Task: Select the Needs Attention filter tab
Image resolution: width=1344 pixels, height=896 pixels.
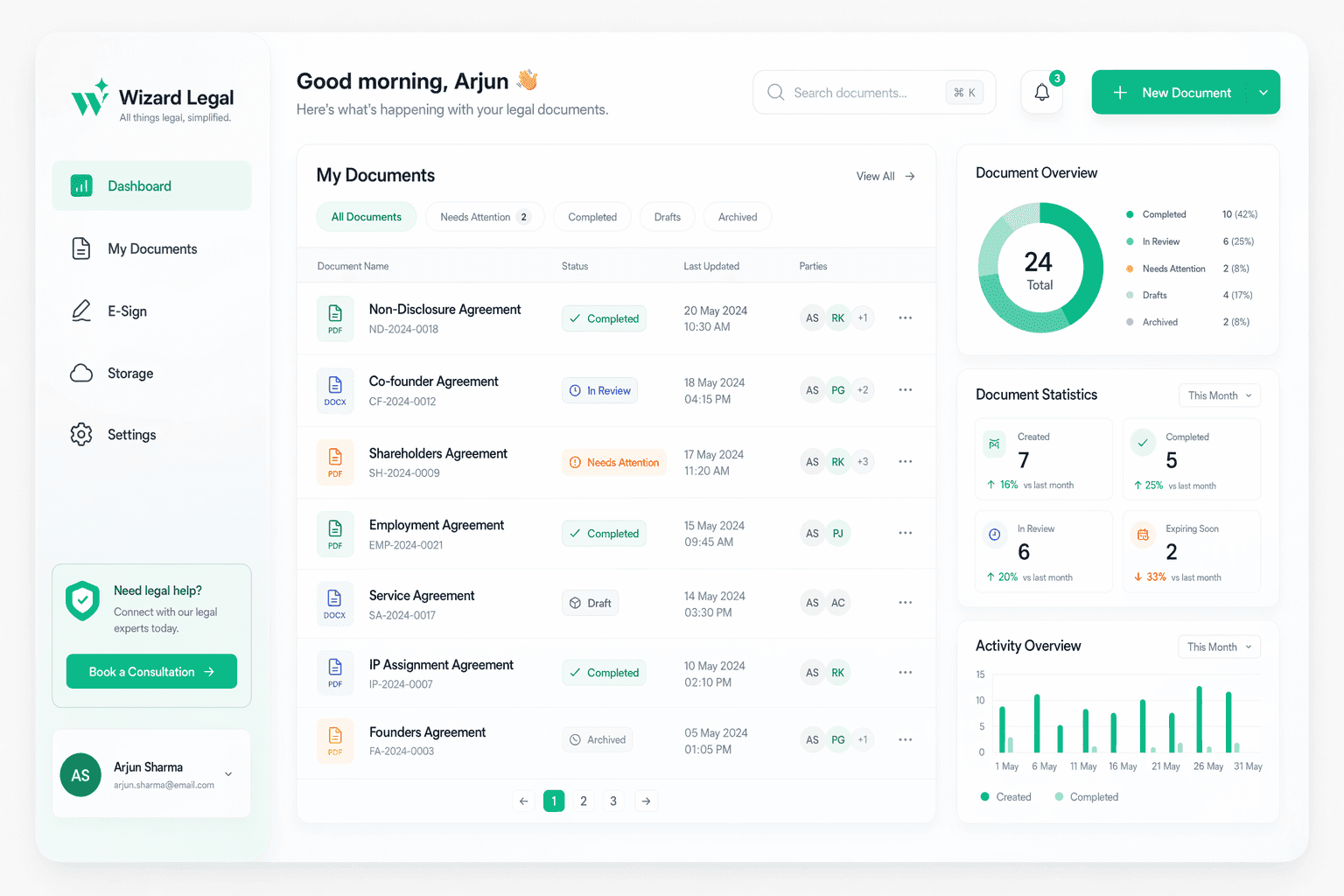Action: coord(485,217)
